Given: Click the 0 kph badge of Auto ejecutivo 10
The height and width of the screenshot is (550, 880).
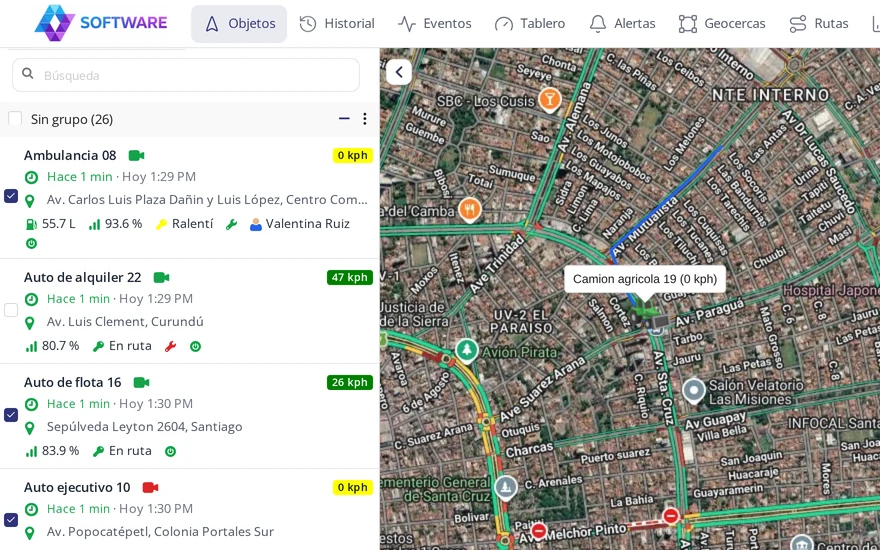Looking at the screenshot, I should (x=353, y=487).
